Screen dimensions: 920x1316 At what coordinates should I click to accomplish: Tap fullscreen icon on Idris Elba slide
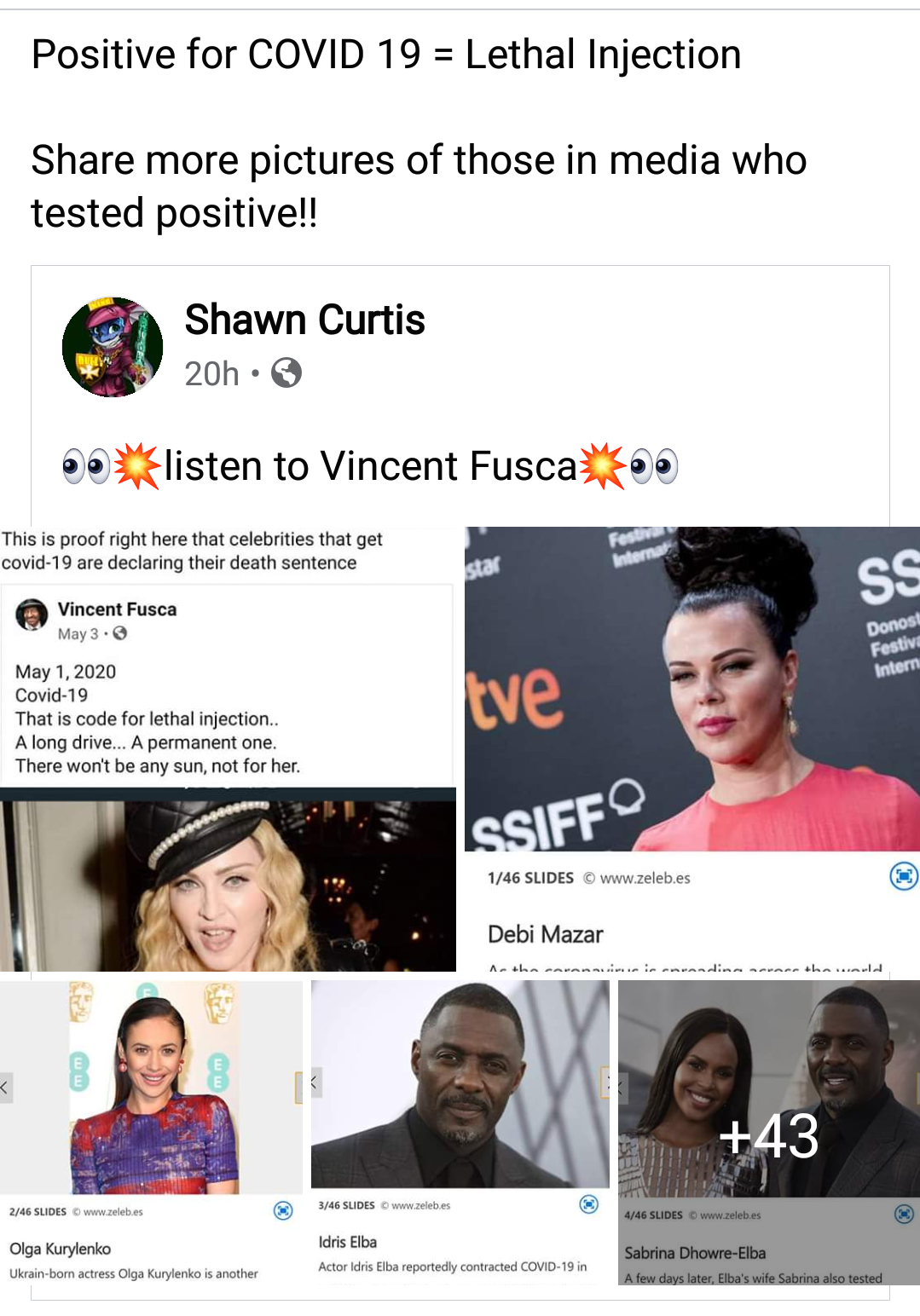coord(588,1204)
